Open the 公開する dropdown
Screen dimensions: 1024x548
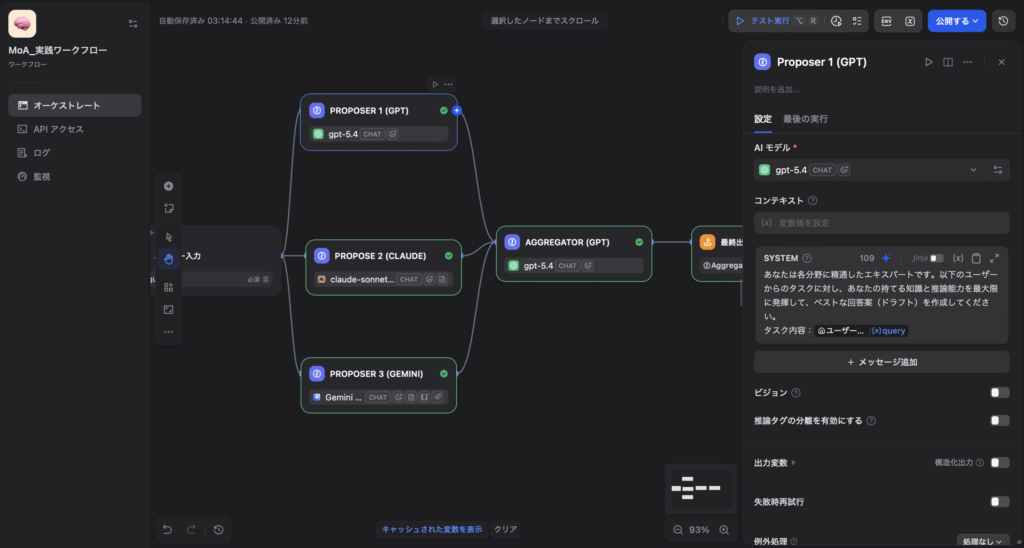(957, 21)
